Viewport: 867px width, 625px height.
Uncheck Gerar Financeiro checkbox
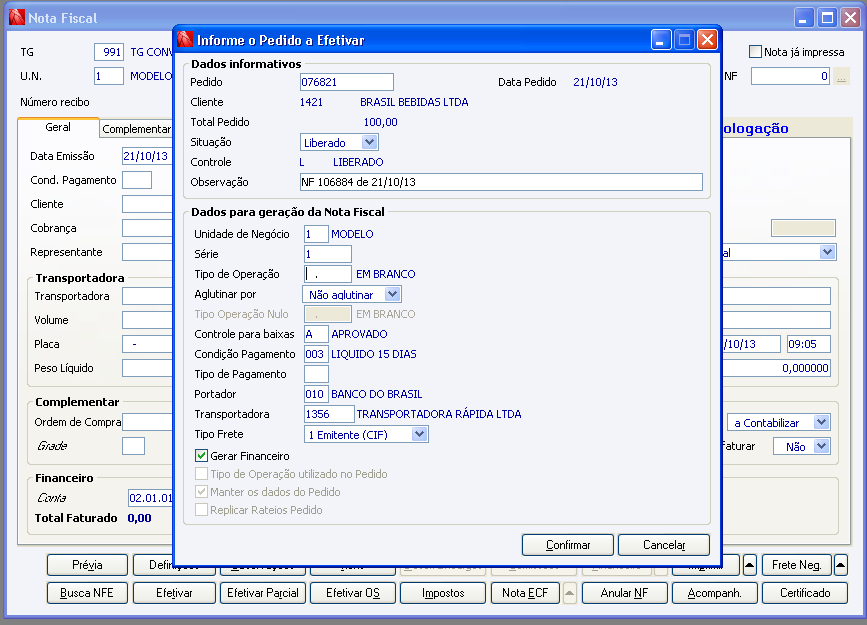click(x=201, y=456)
